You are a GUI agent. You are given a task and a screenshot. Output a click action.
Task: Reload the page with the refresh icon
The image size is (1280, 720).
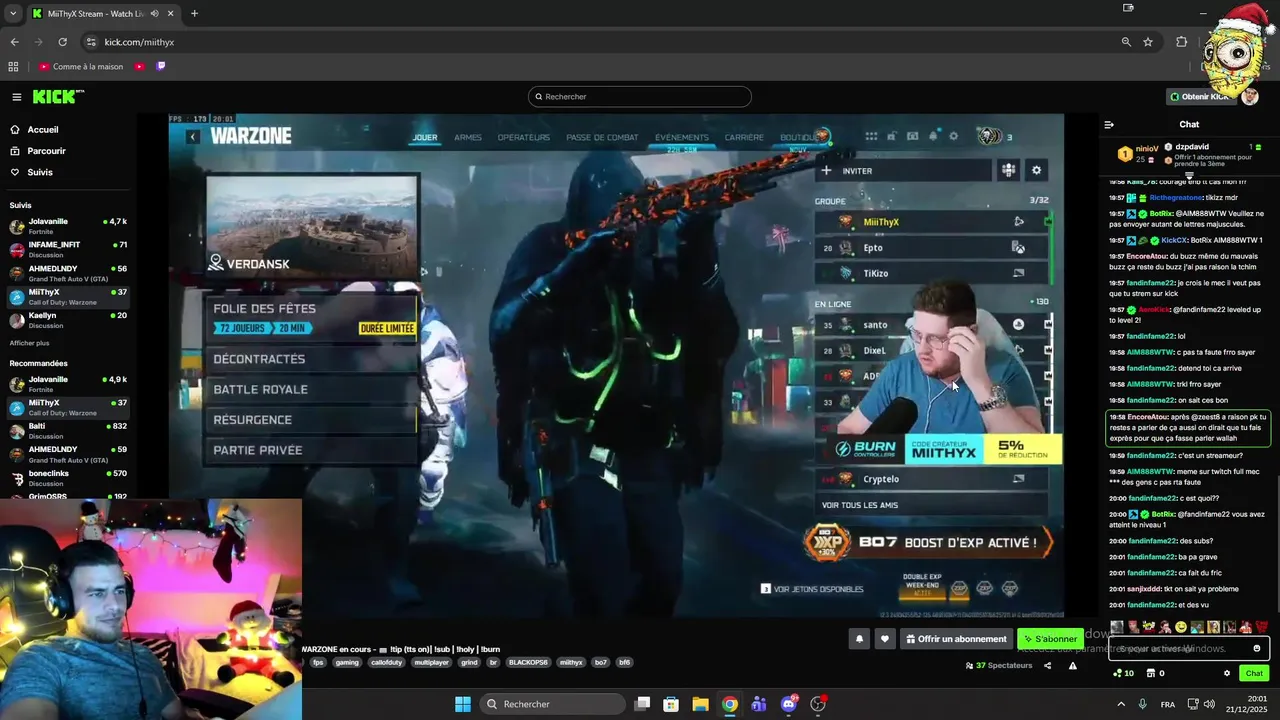(x=62, y=42)
